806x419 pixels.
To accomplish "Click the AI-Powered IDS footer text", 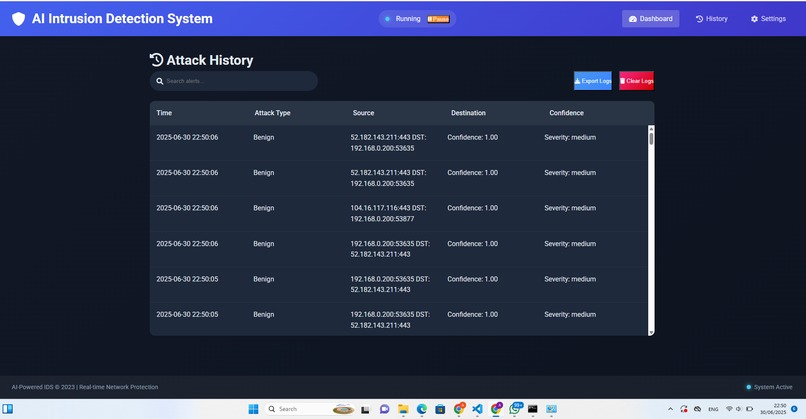I will click(x=85, y=387).
